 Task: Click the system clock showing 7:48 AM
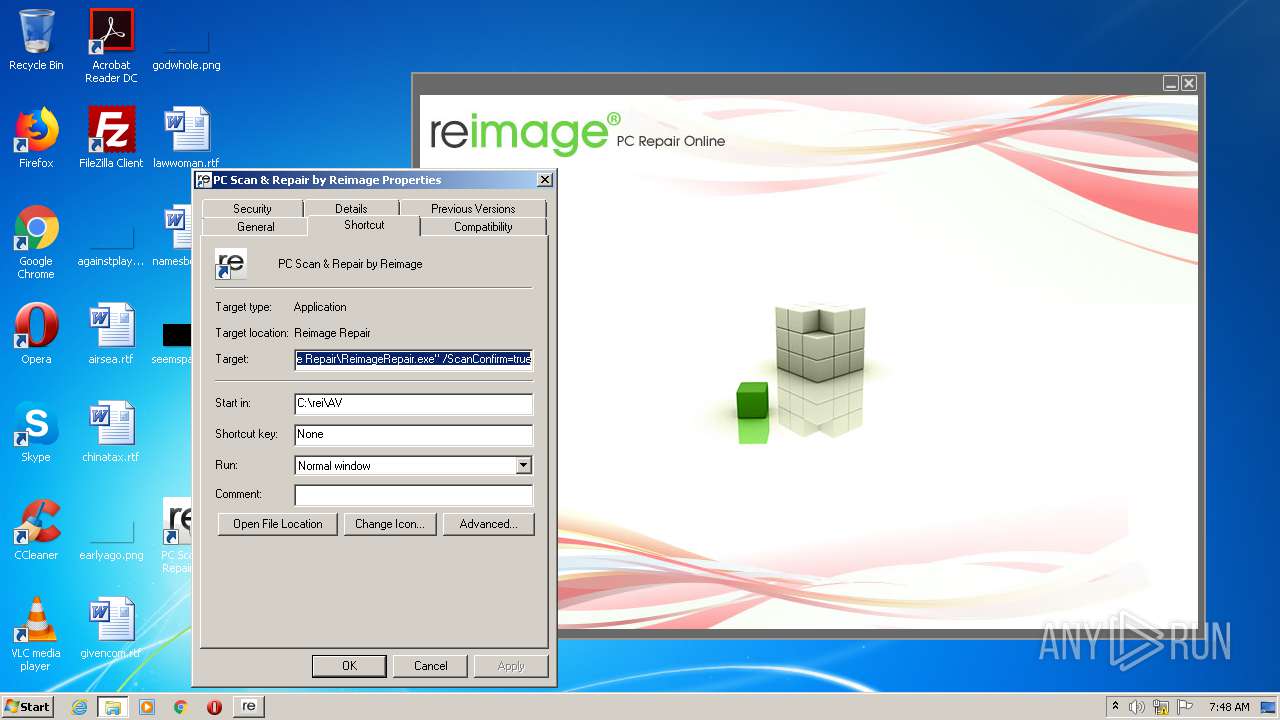(x=1229, y=707)
